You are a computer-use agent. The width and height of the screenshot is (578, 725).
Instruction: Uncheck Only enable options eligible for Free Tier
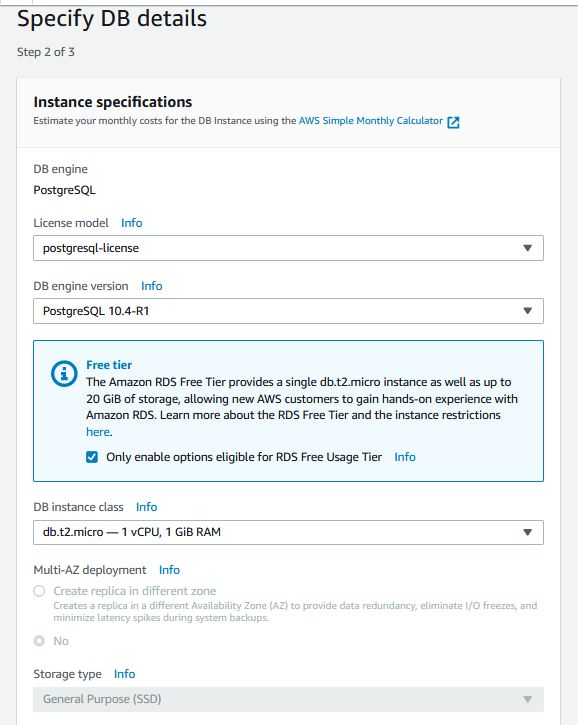(92, 457)
